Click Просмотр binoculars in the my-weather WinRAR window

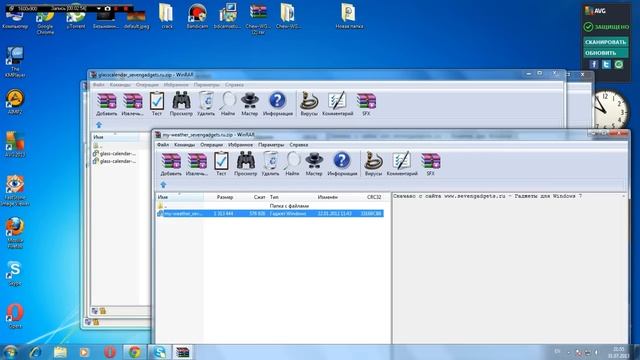pyautogui.click(x=246, y=164)
